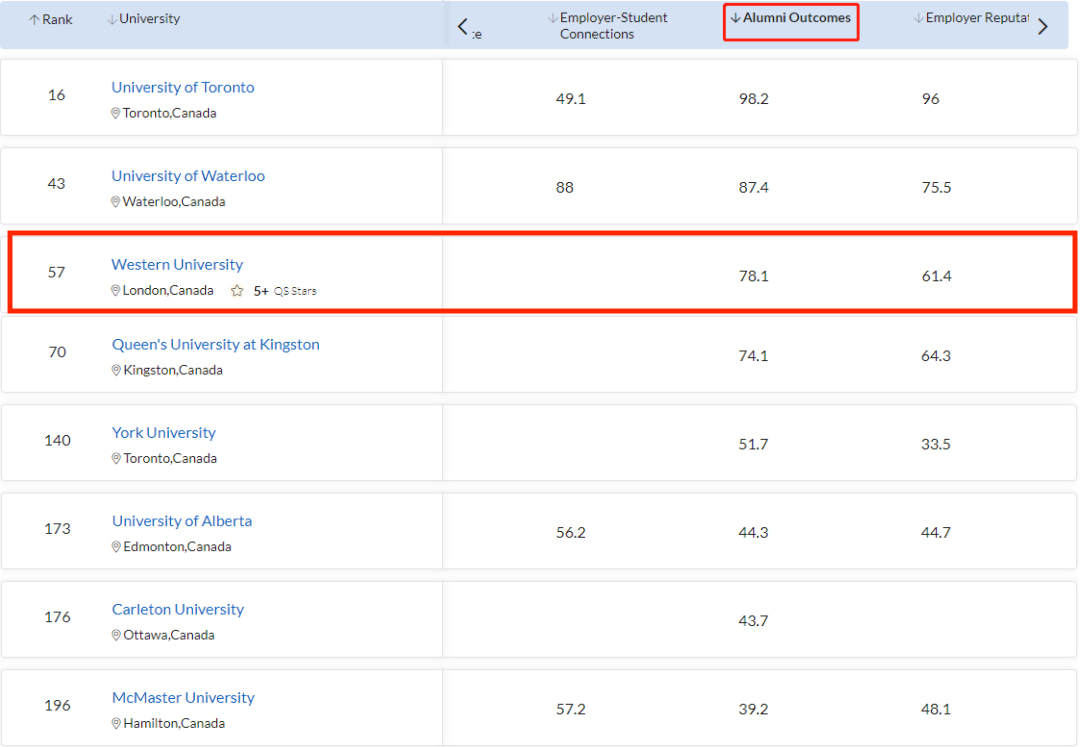Viewport: 1080px width, 747px height.
Task: Click the left chevron to scroll columns back
Action: [x=462, y=27]
